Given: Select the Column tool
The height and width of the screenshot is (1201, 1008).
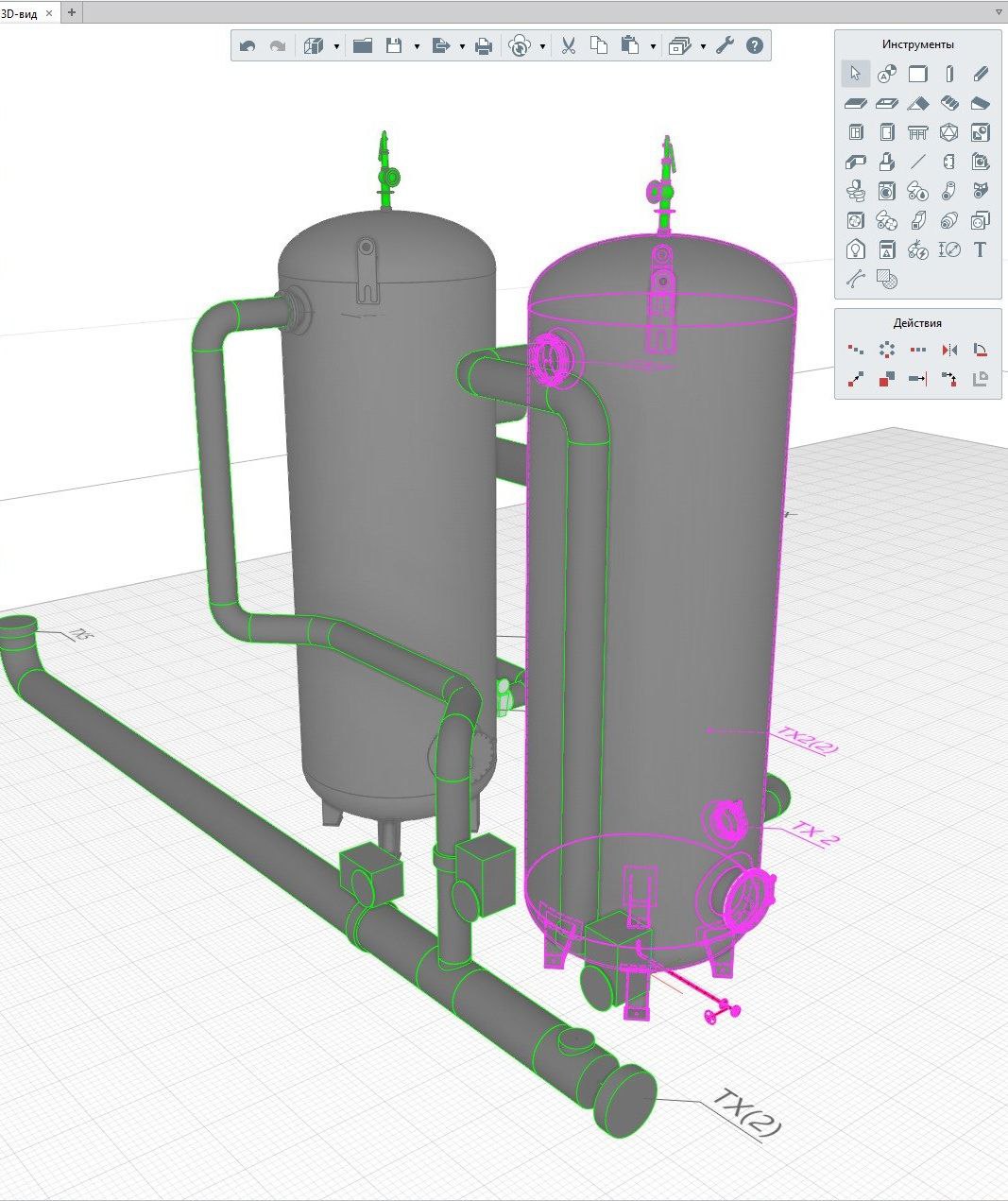Looking at the screenshot, I should (x=949, y=74).
